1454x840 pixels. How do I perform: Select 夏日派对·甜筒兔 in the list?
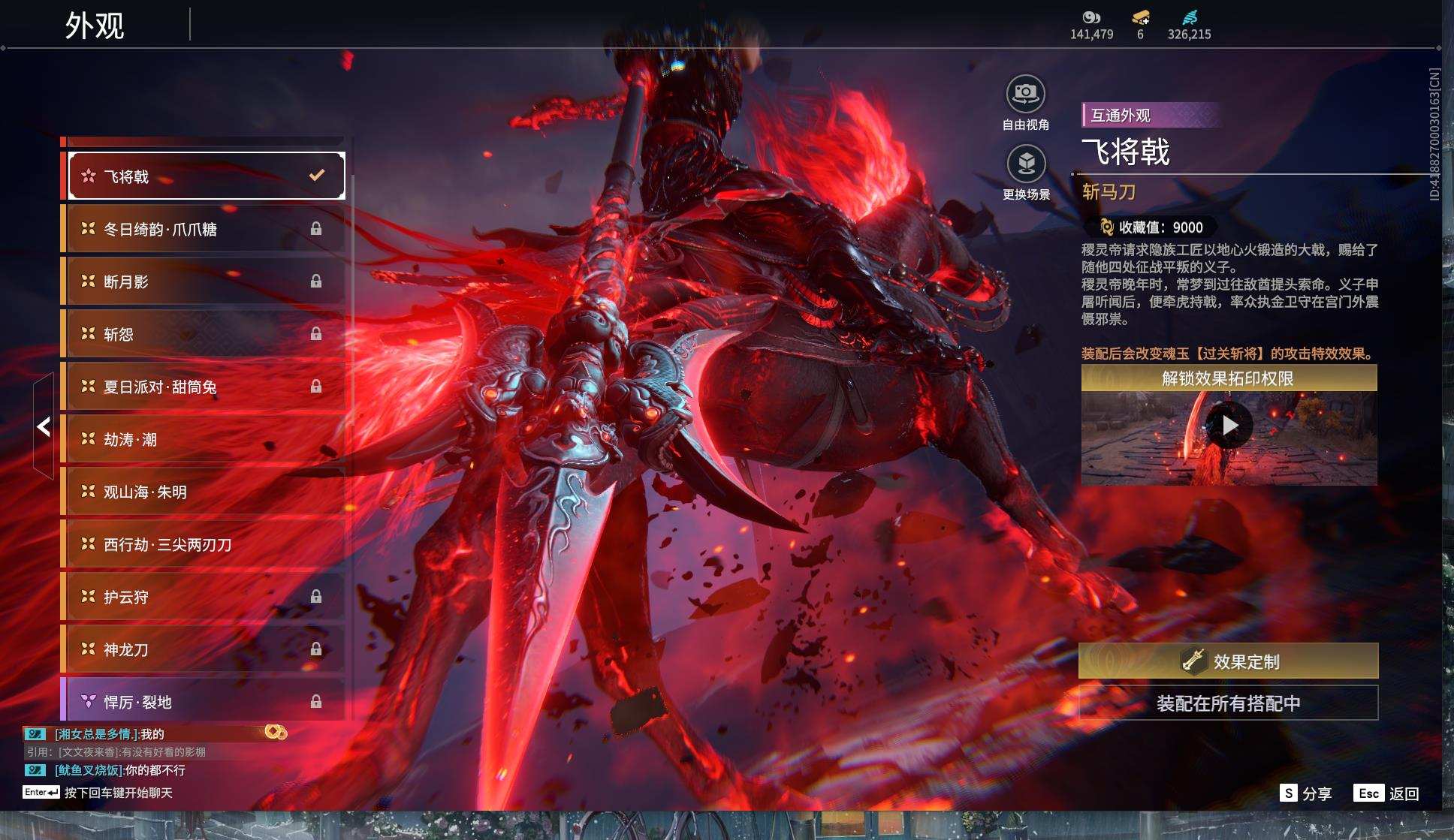203,386
